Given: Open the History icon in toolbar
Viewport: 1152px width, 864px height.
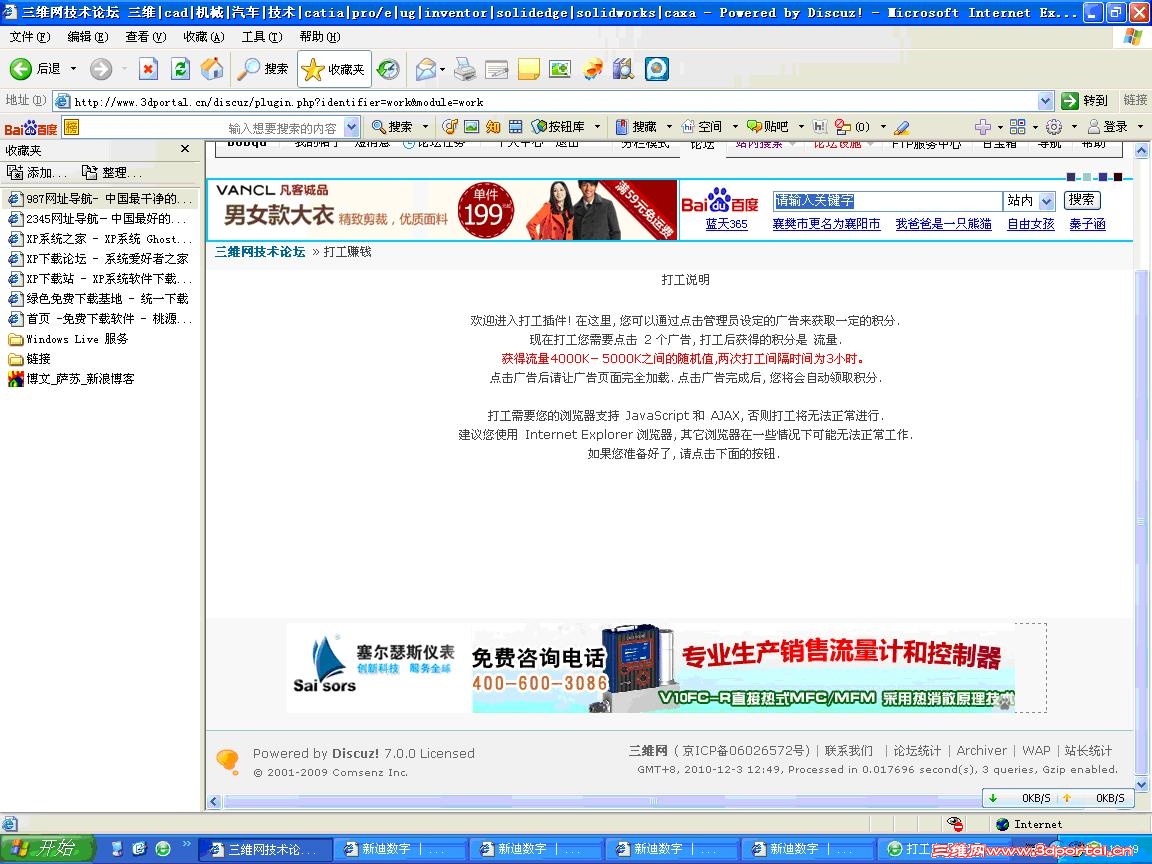Looking at the screenshot, I should coord(388,69).
